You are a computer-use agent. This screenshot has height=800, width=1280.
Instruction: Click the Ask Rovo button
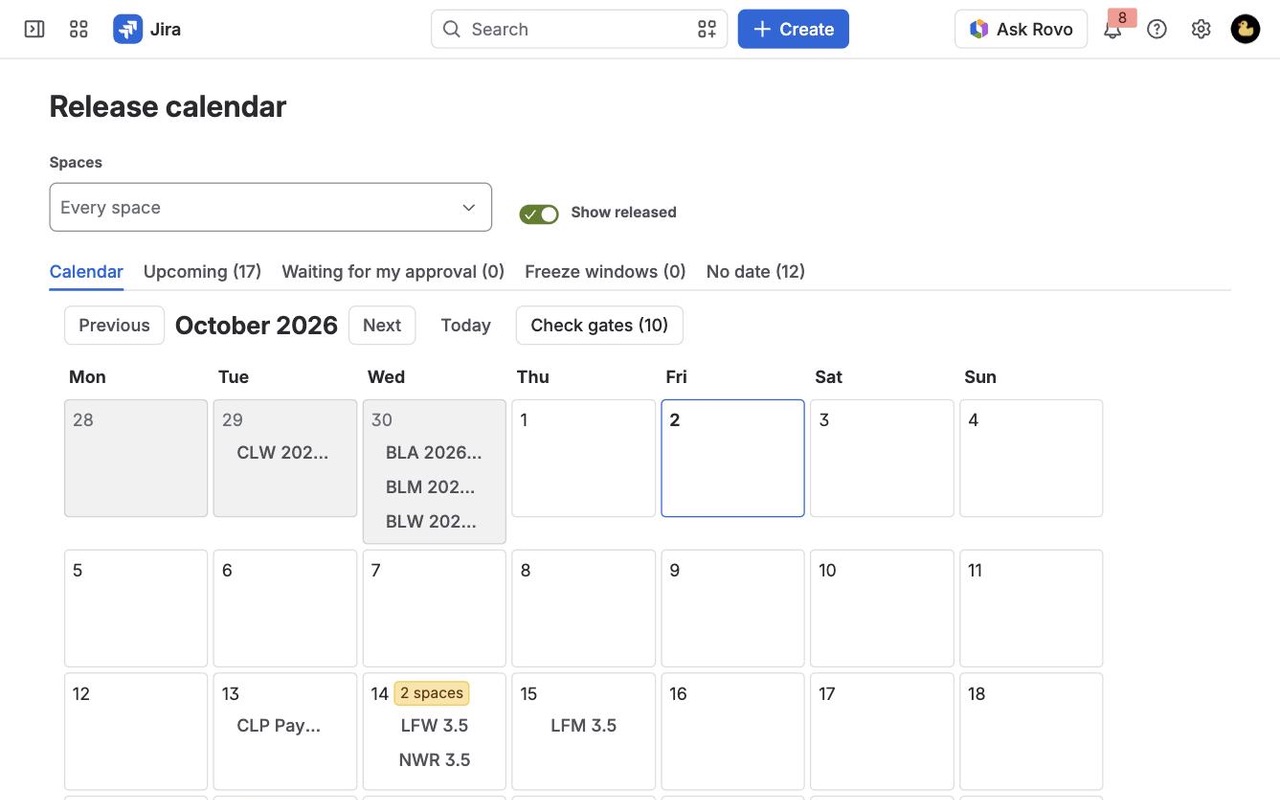coord(1021,29)
